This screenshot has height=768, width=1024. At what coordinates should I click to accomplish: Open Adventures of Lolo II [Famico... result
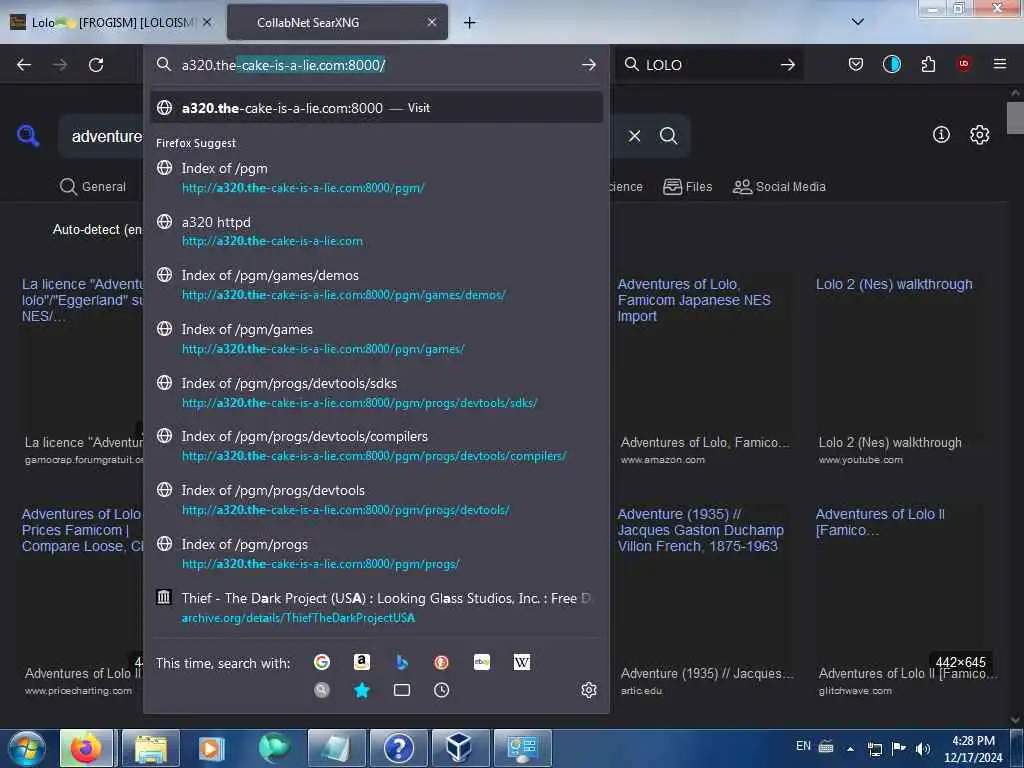880,522
